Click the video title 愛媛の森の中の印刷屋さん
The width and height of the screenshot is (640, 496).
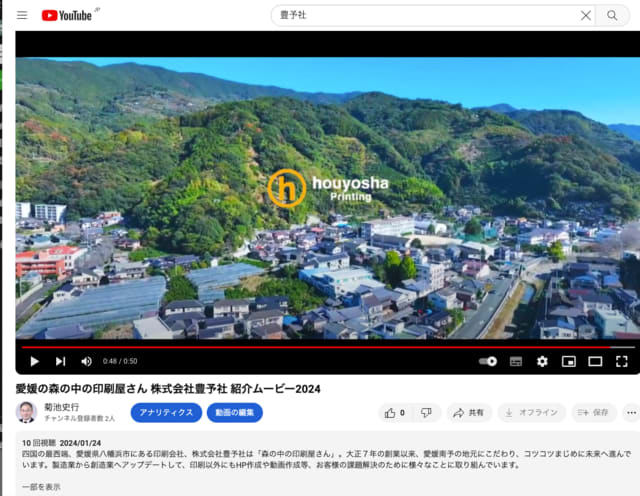(168, 389)
